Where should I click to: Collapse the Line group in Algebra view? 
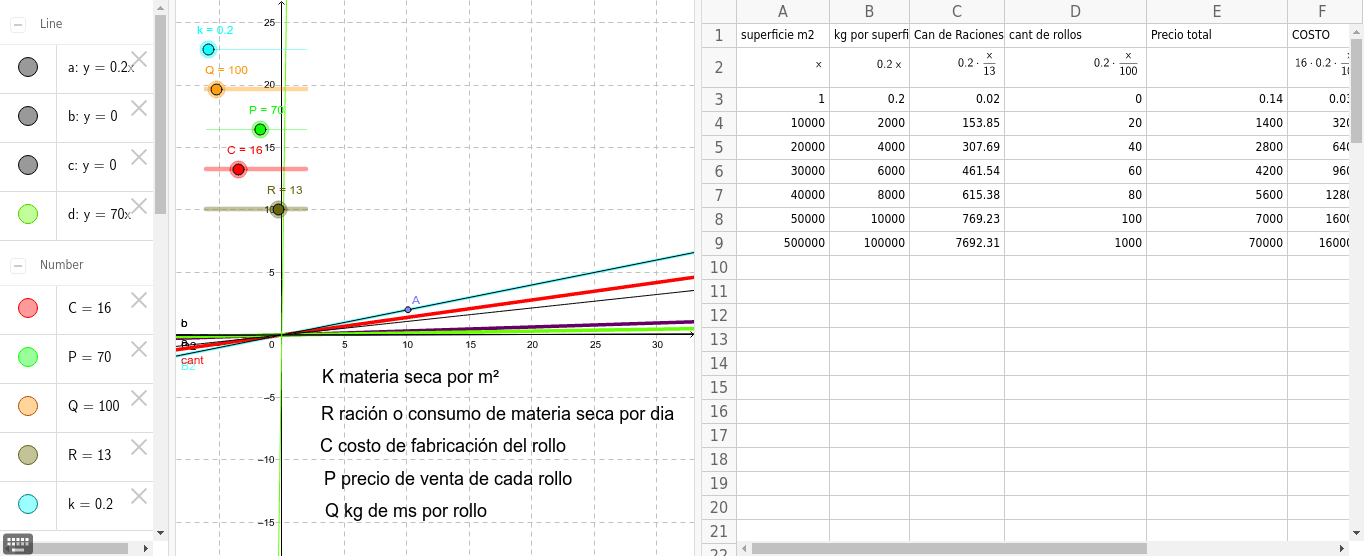18,24
